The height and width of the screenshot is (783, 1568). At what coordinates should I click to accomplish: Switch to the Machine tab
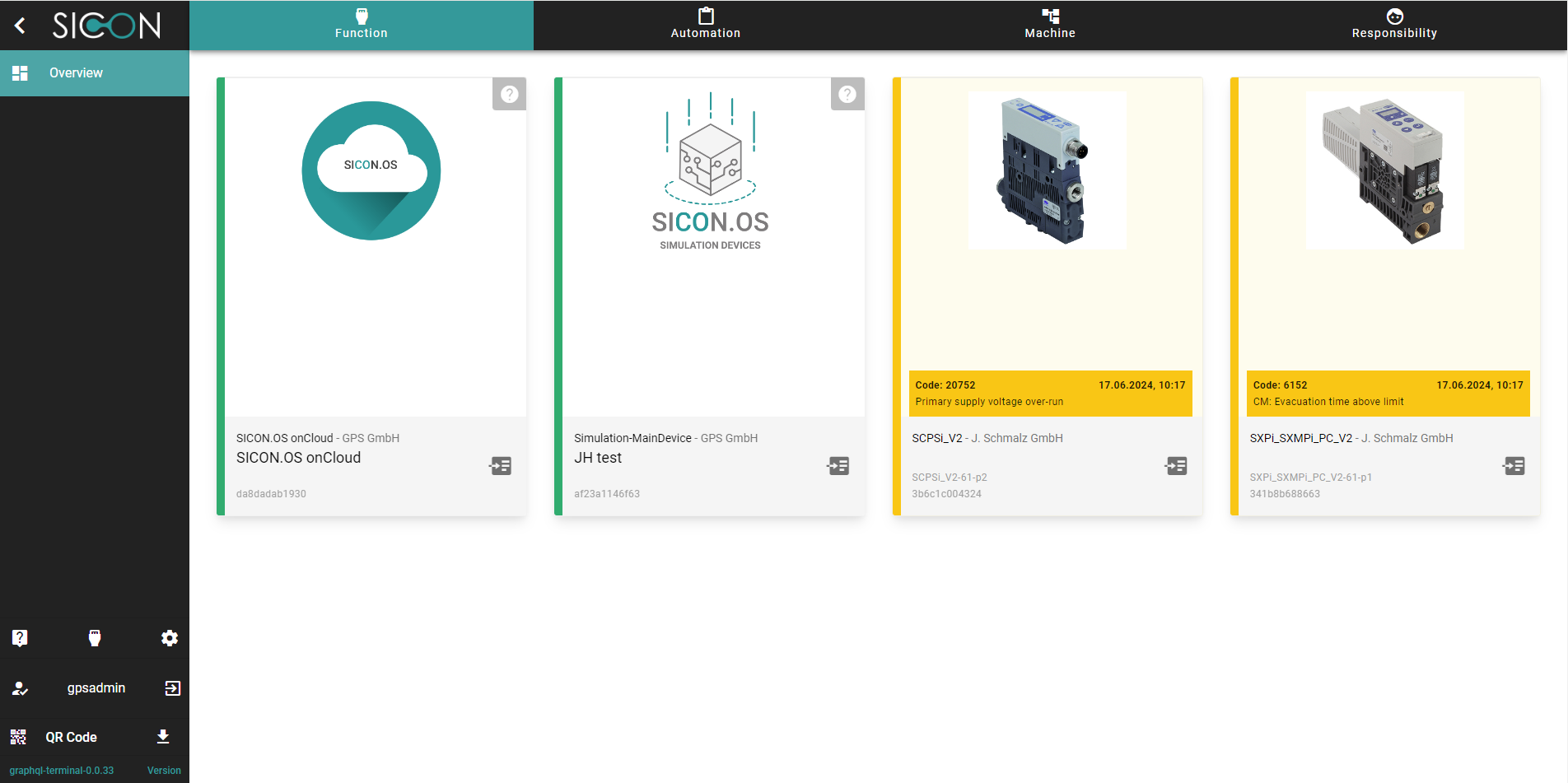(x=1049, y=26)
